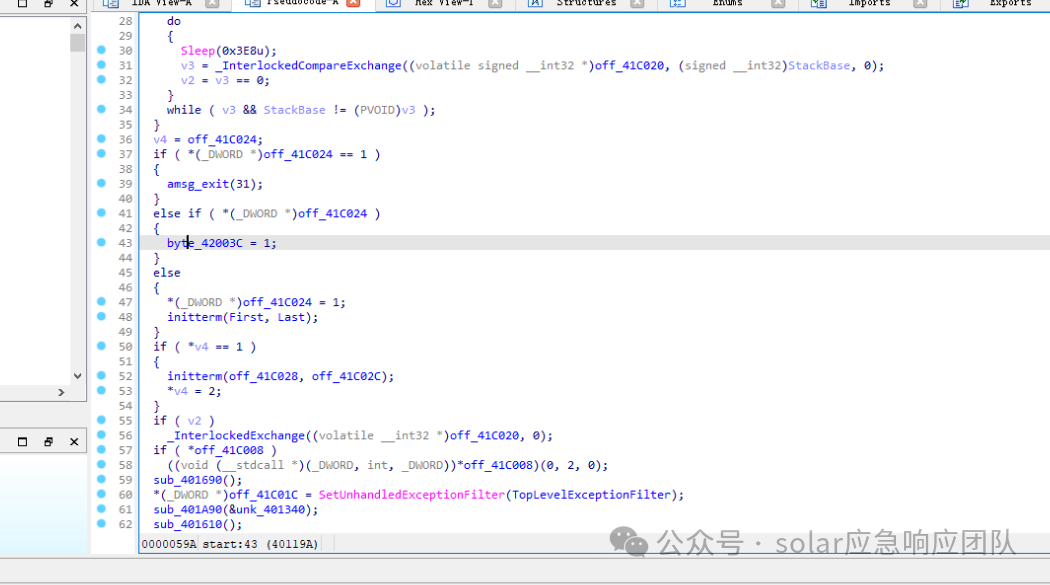
Task: Click the Sleep function call
Action: (198, 51)
